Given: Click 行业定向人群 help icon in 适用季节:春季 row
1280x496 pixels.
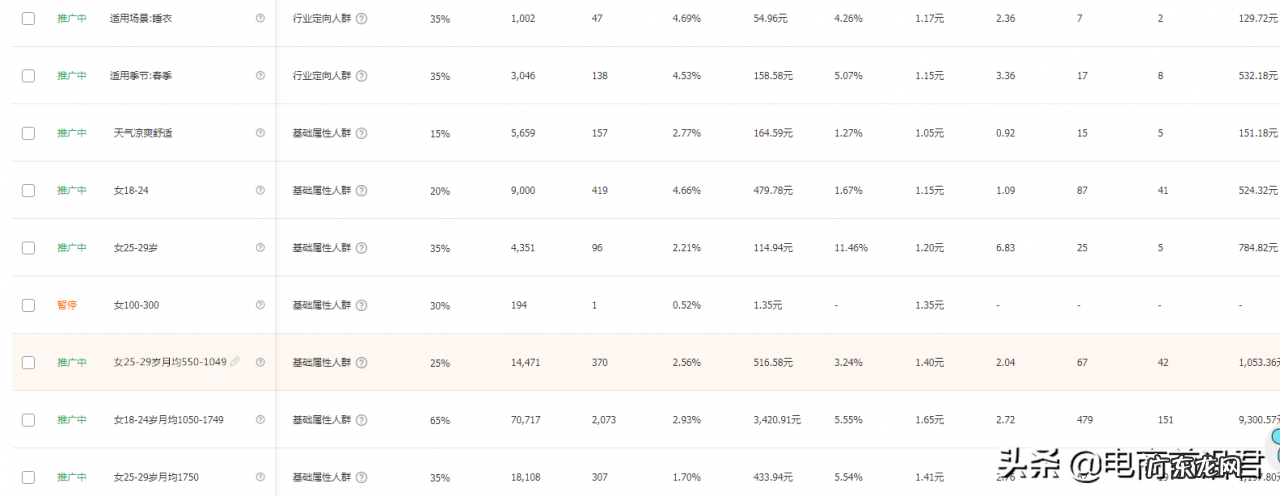Looking at the screenshot, I should click(362, 75).
